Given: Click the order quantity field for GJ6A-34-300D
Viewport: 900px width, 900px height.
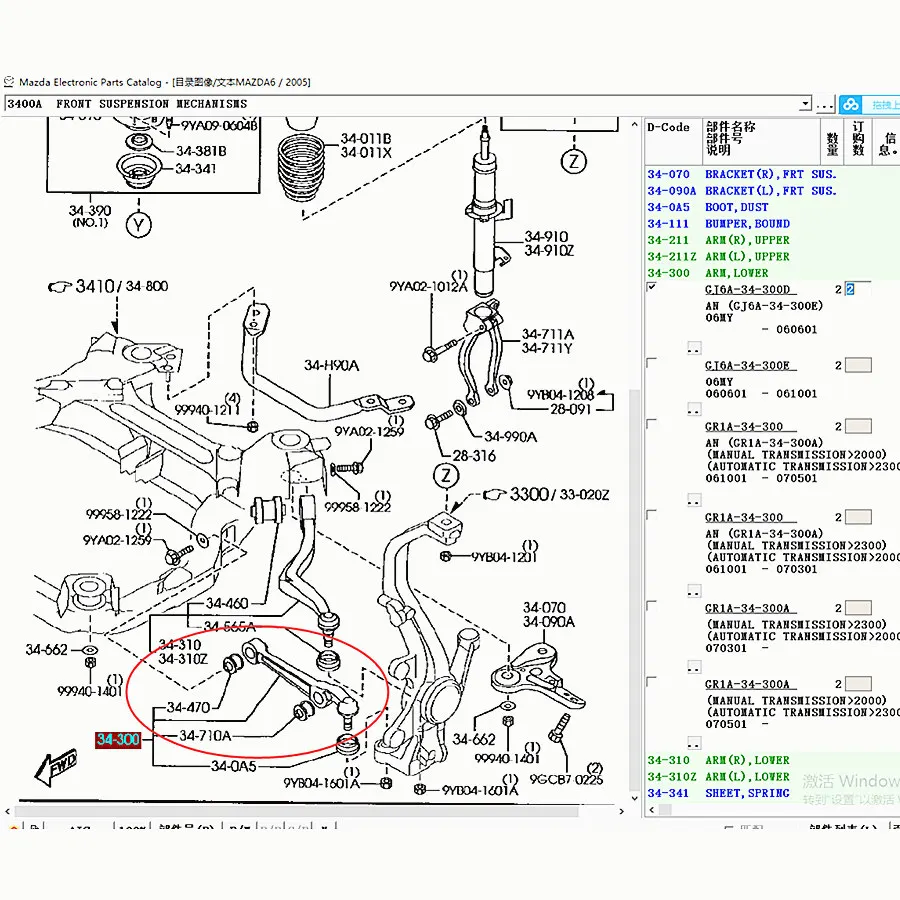Looking at the screenshot, I should point(858,289).
